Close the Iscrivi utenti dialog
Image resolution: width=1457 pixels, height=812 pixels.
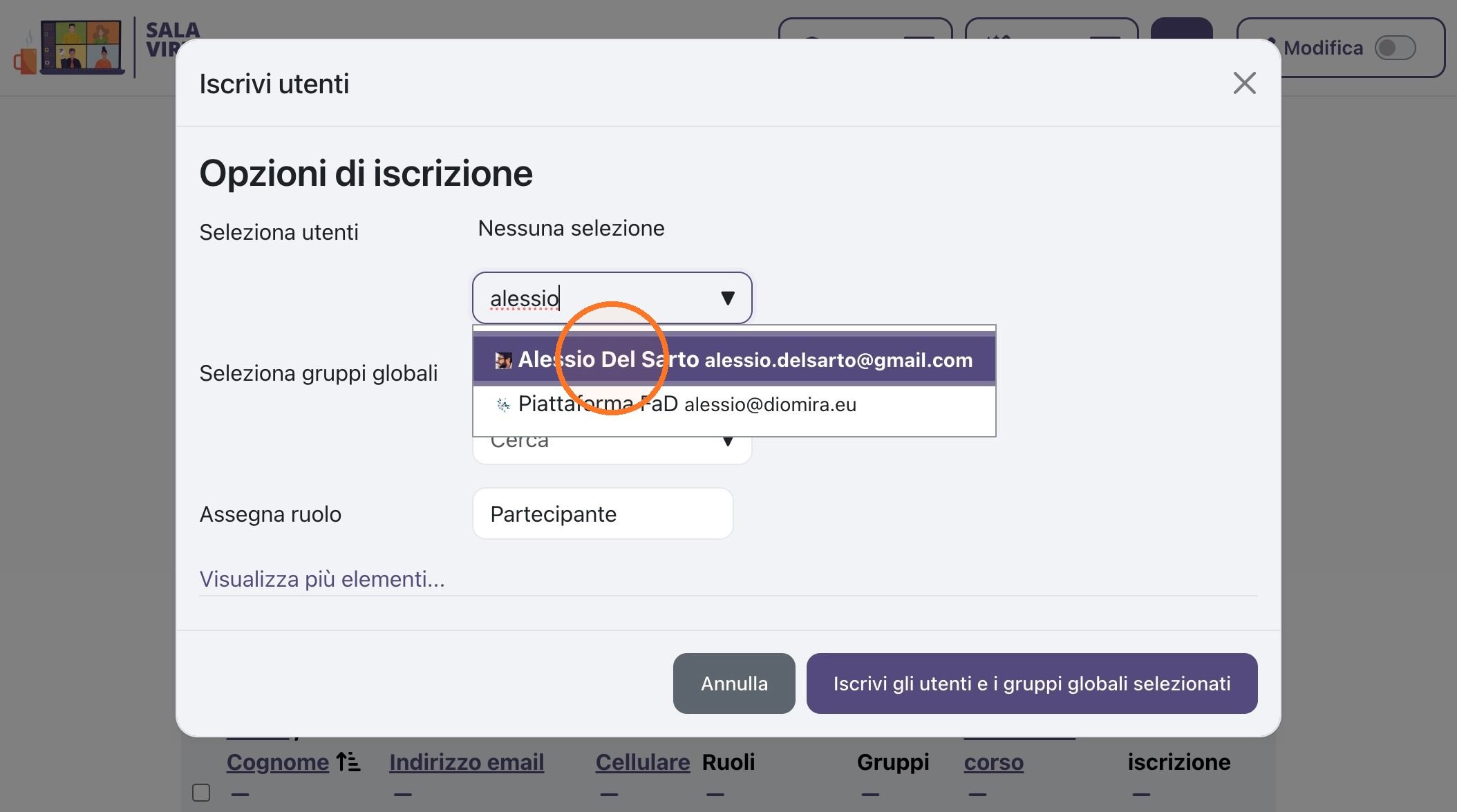coord(1244,83)
